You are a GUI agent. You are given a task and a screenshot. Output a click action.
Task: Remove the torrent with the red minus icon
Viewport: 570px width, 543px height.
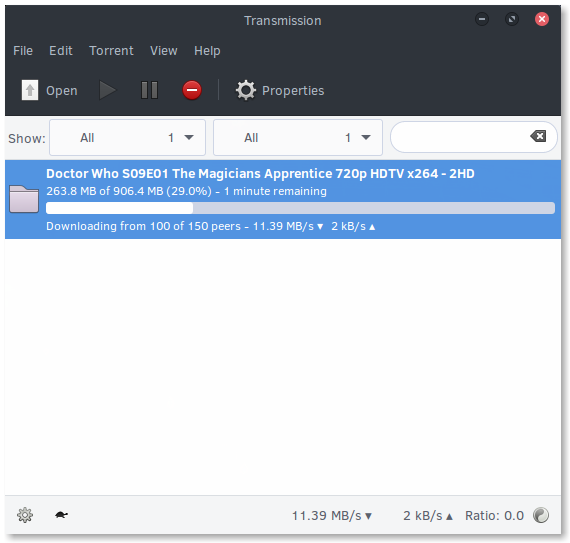192,90
